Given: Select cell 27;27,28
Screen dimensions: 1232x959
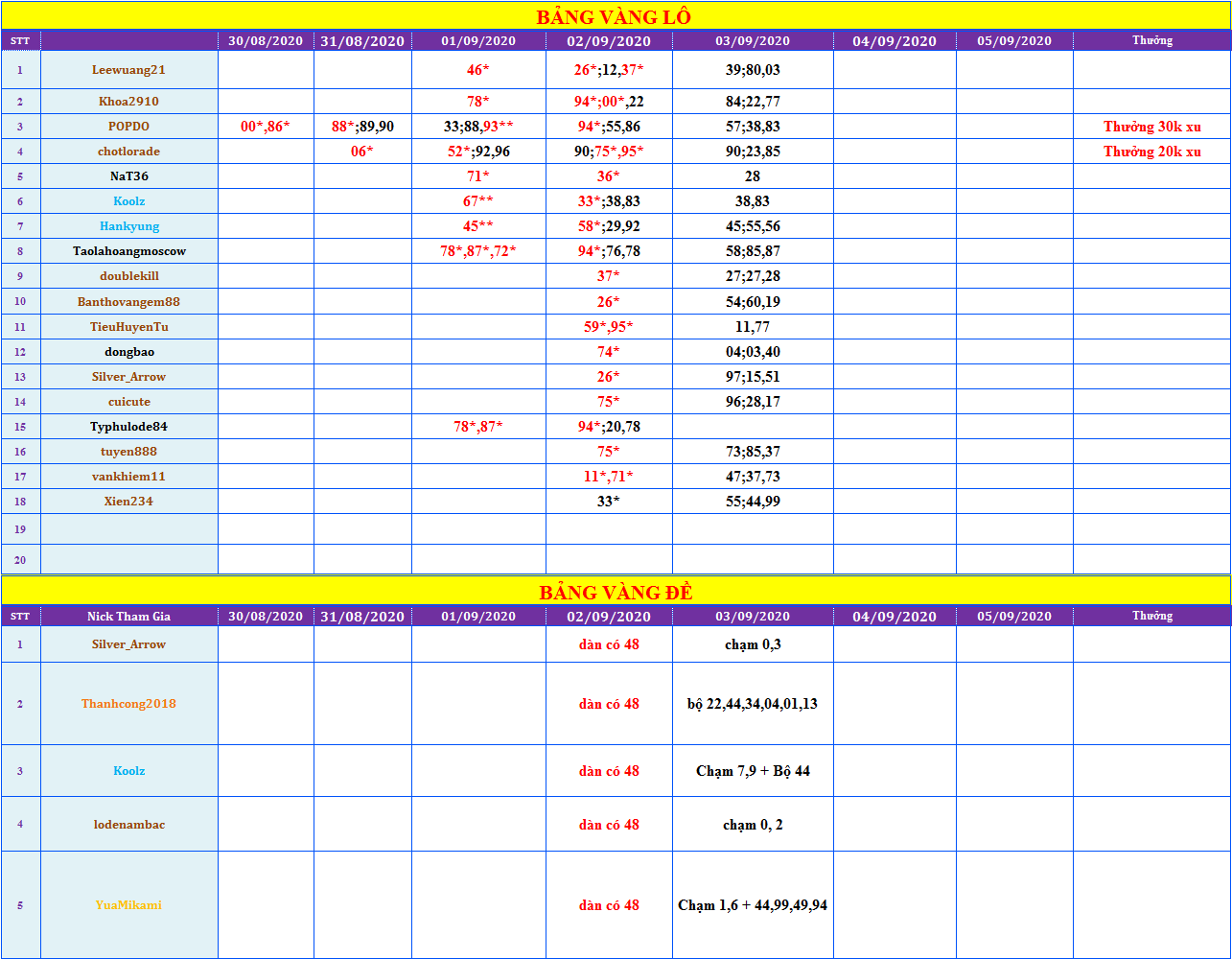Looking at the screenshot, I should [753, 276].
